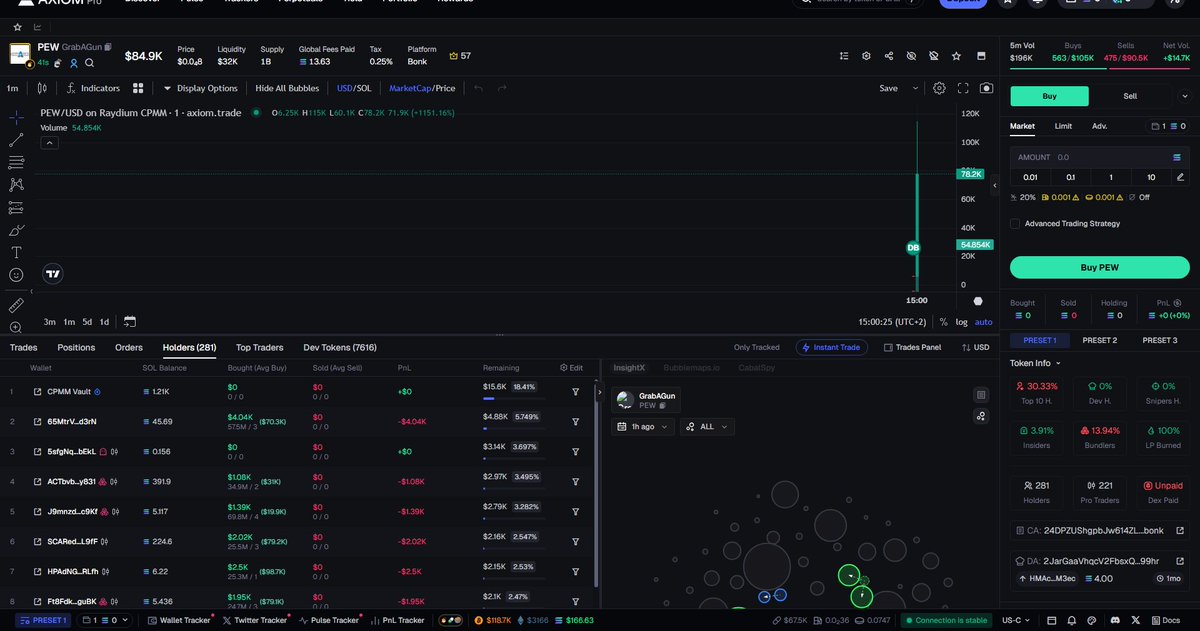This screenshot has height=631, width=1200.
Task: Select the PRESET 2 tab
Action: click(x=1099, y=340)
